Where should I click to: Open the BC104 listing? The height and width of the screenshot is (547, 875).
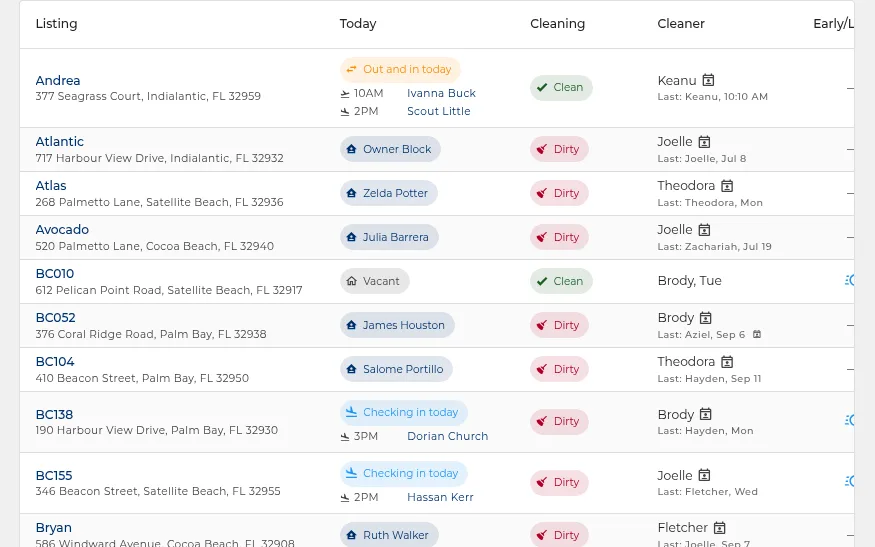[x=55, y=362]
